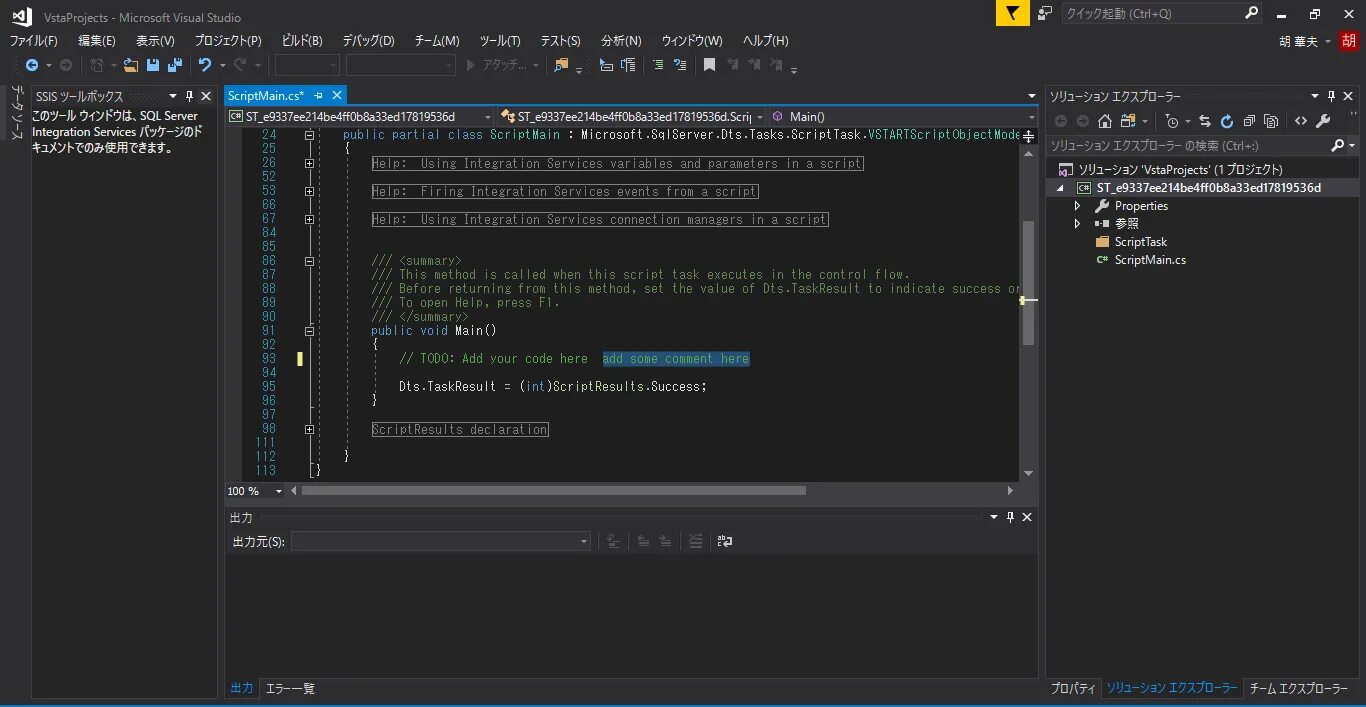This screenshot has height=707, width=1366.
Task: Click the editor horizontal scrollbar thumb
Action: pos(553,491)
